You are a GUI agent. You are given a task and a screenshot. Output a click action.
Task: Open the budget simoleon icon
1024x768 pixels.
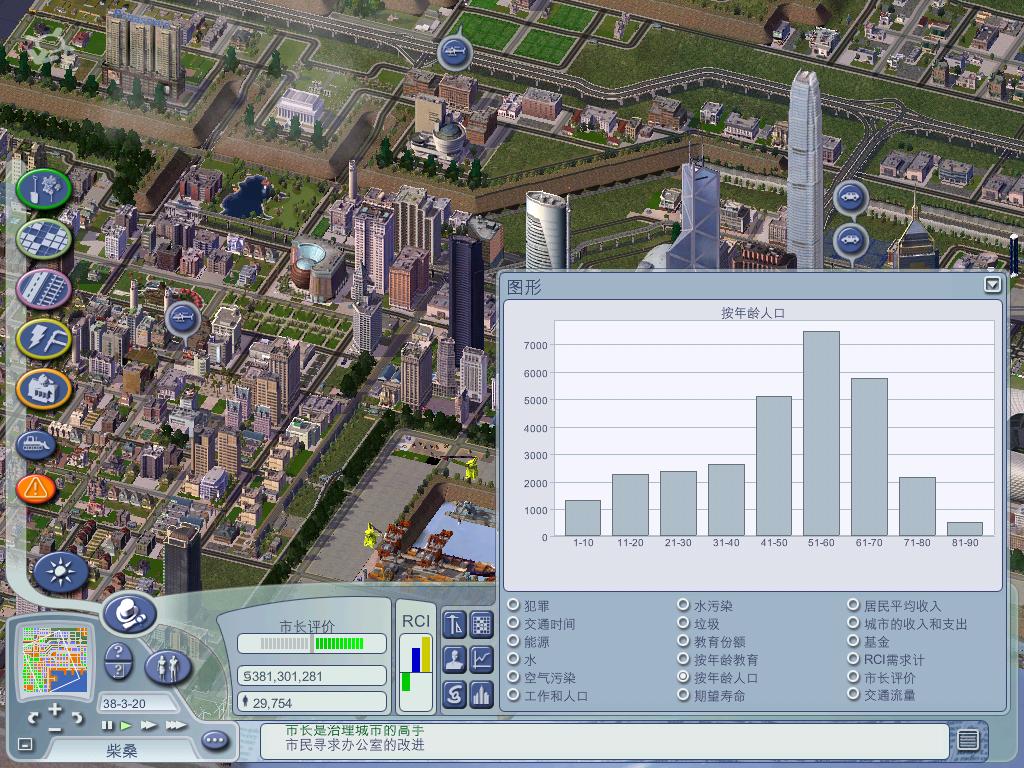point(455,694)
